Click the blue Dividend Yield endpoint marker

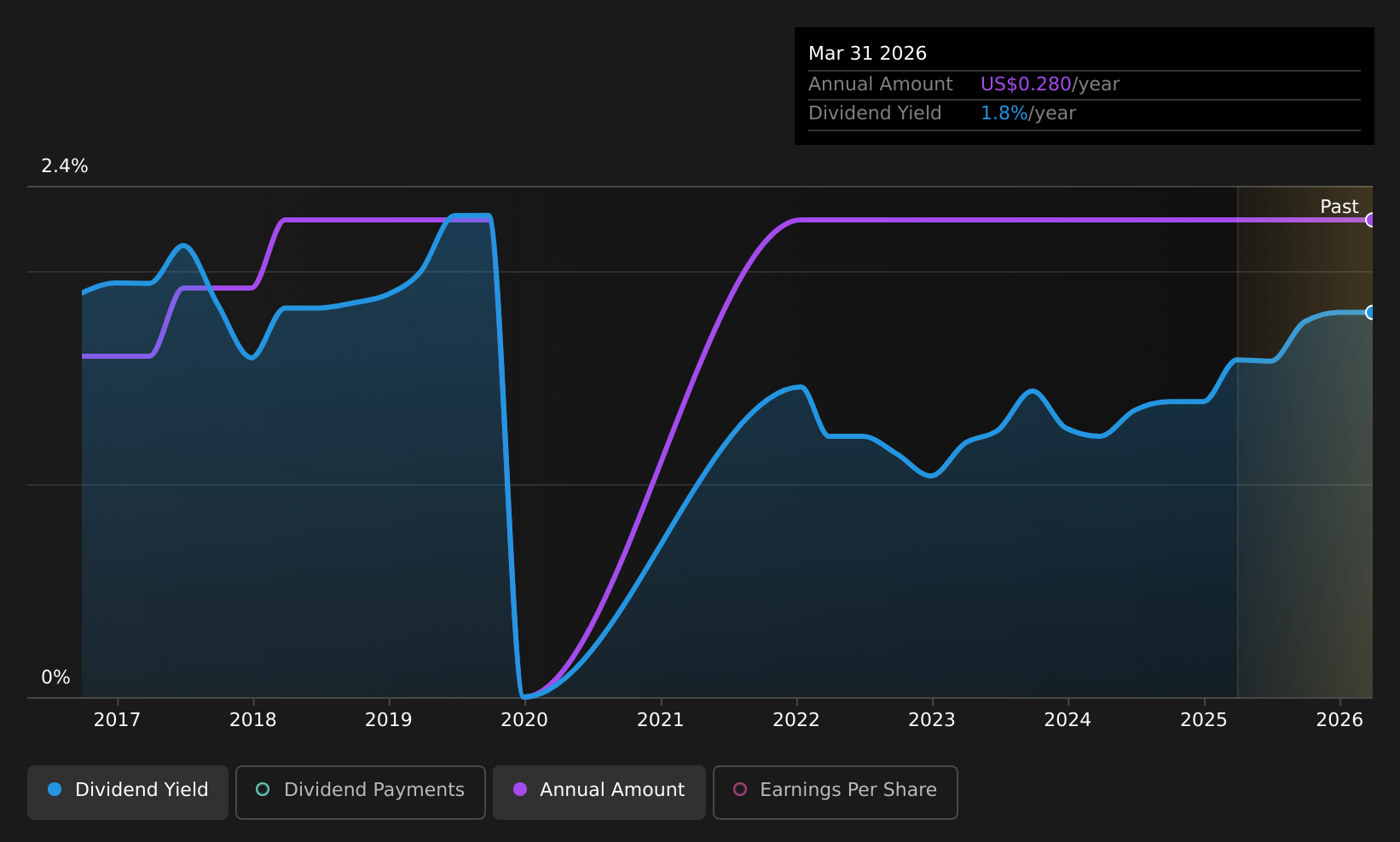1370,312
